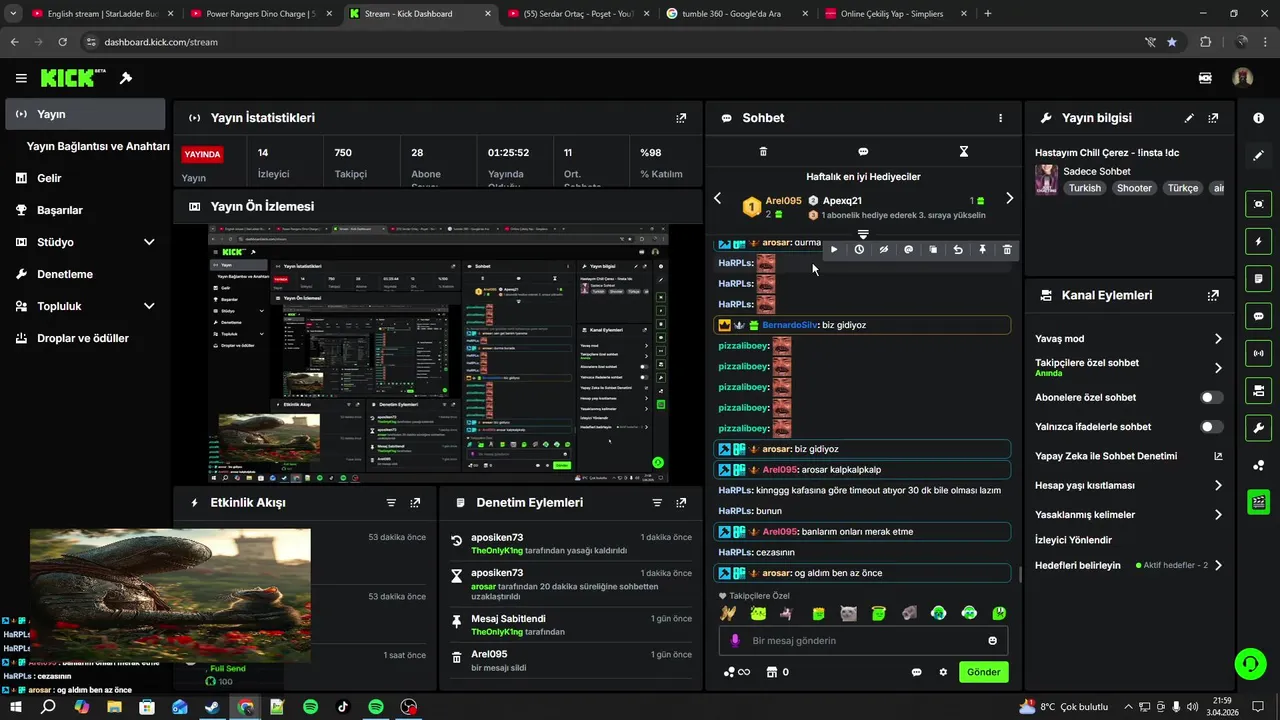Open Yavaş mod settings arrow

(1218, 339)
